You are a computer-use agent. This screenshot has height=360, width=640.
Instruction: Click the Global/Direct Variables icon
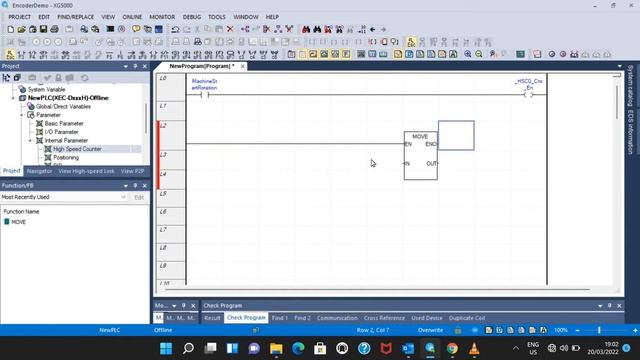click(31, 106)
